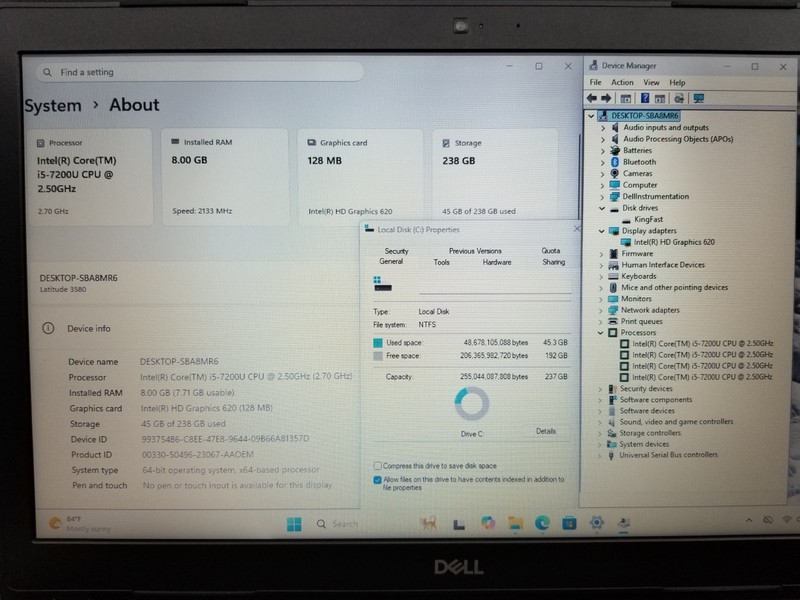Click the Find a setting search box
This screenshot has width=800, height=600.
[200, 72]
